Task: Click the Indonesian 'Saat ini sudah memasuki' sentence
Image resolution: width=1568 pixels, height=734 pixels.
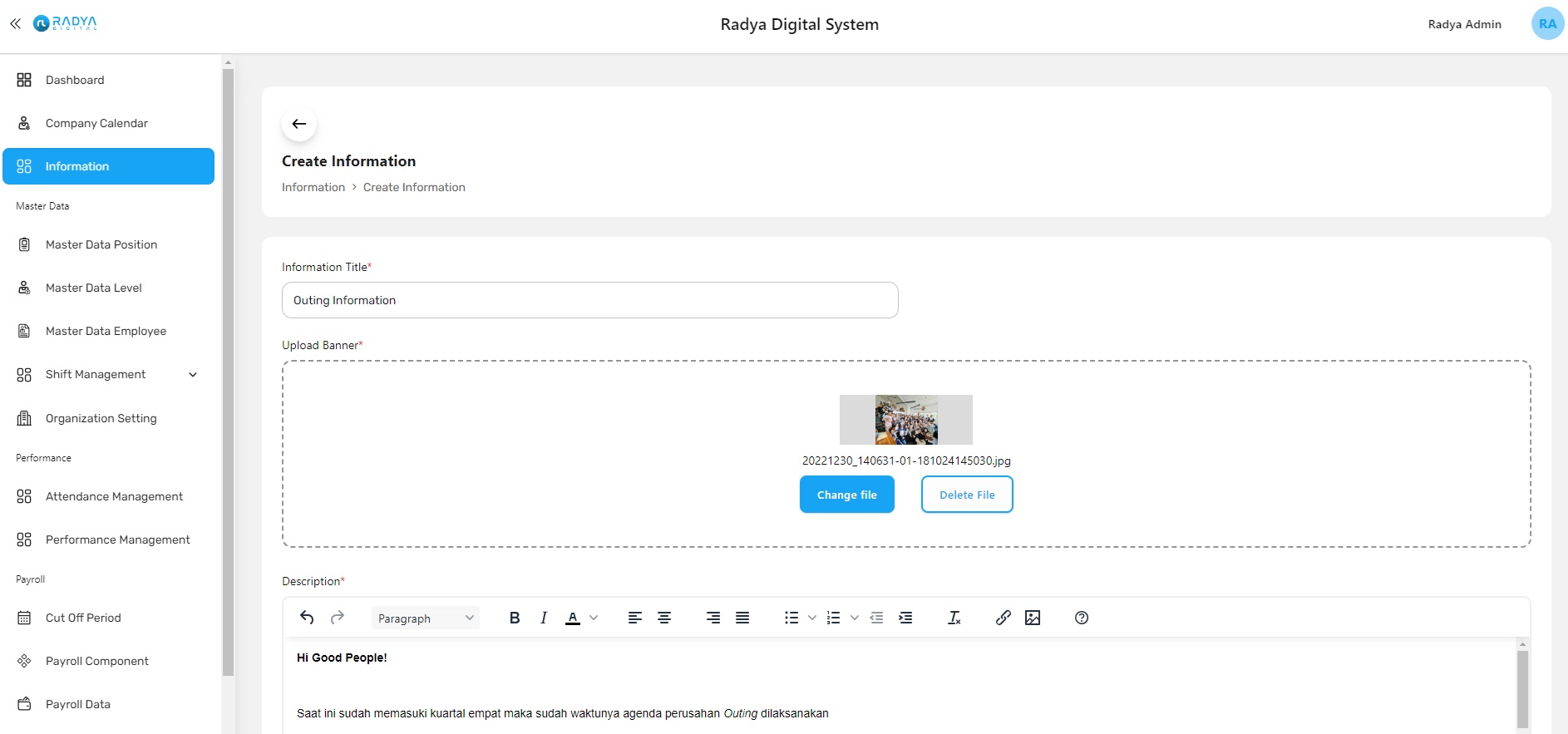Action: pos(563,713)
